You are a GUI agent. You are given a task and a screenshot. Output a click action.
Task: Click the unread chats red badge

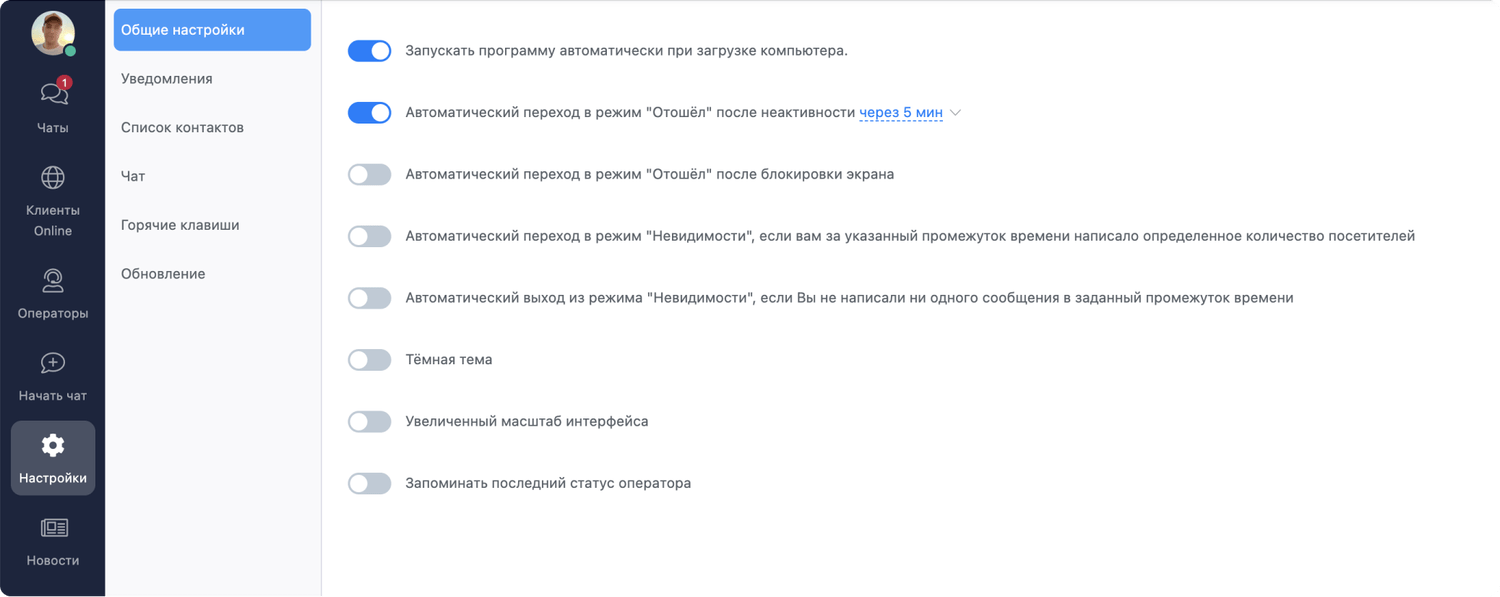click(x=64, y=82)
